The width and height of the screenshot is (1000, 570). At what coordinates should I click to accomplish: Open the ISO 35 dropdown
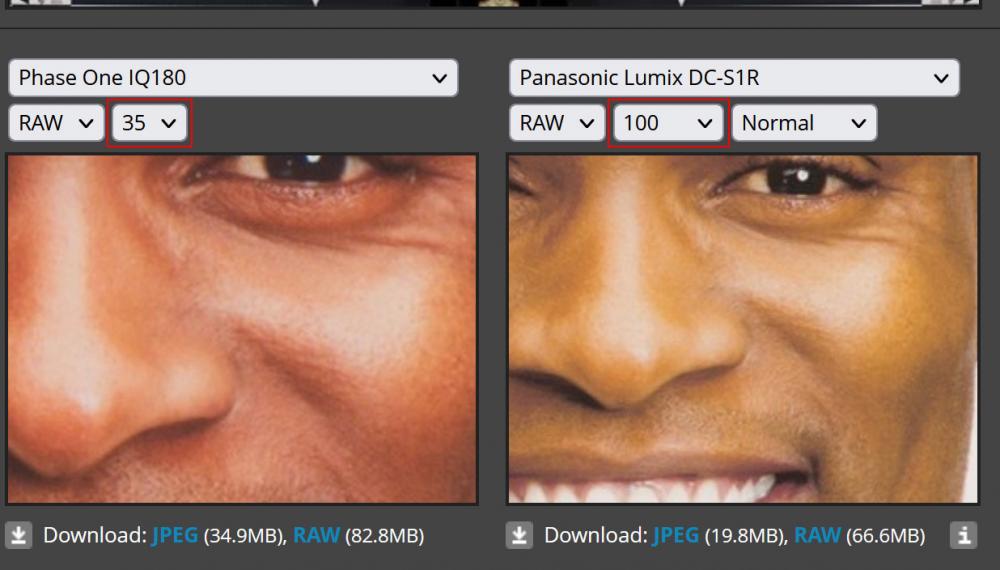point(149,122)
